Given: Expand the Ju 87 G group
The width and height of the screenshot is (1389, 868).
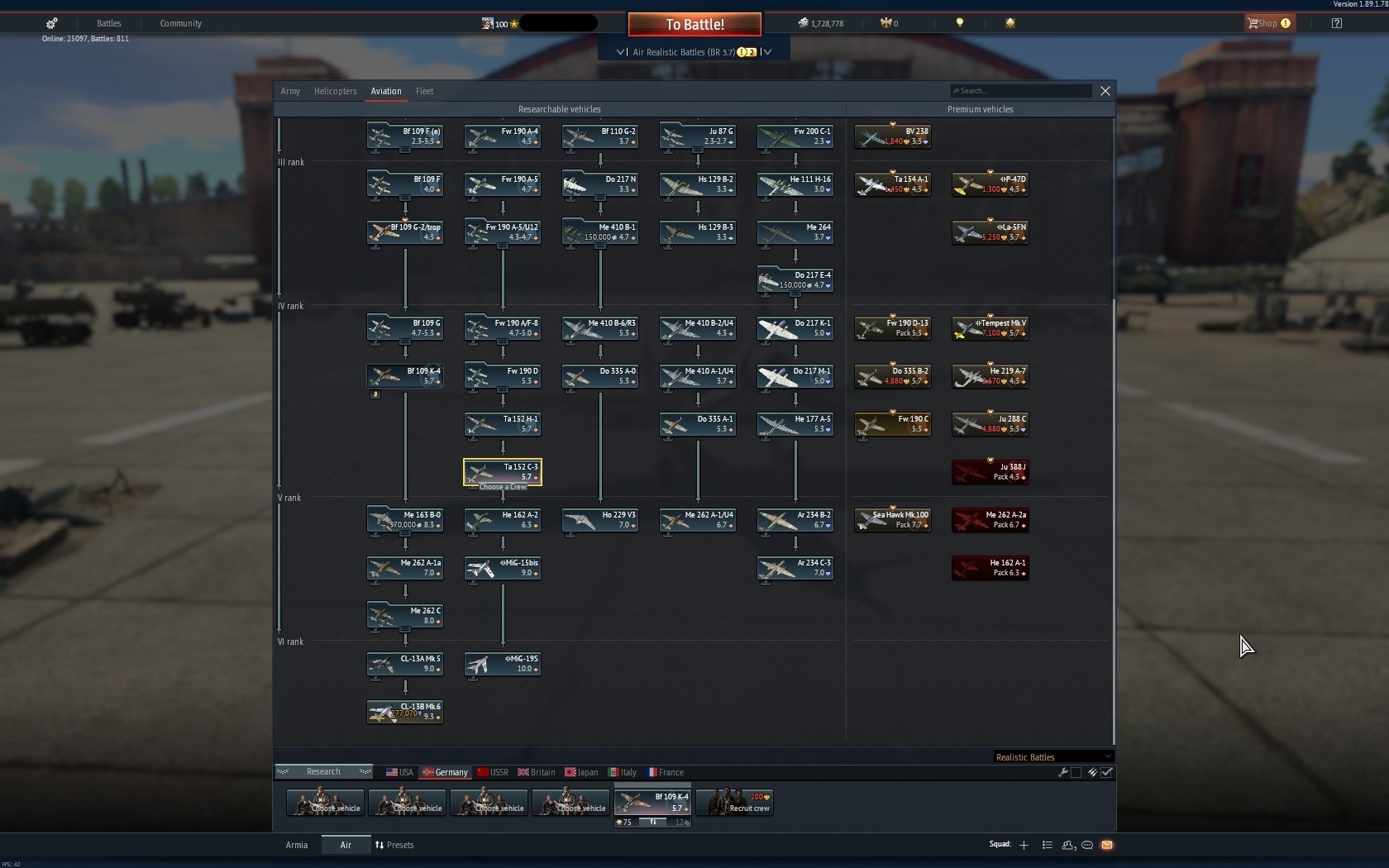Looking at the screenshot, I should point(698,150).
